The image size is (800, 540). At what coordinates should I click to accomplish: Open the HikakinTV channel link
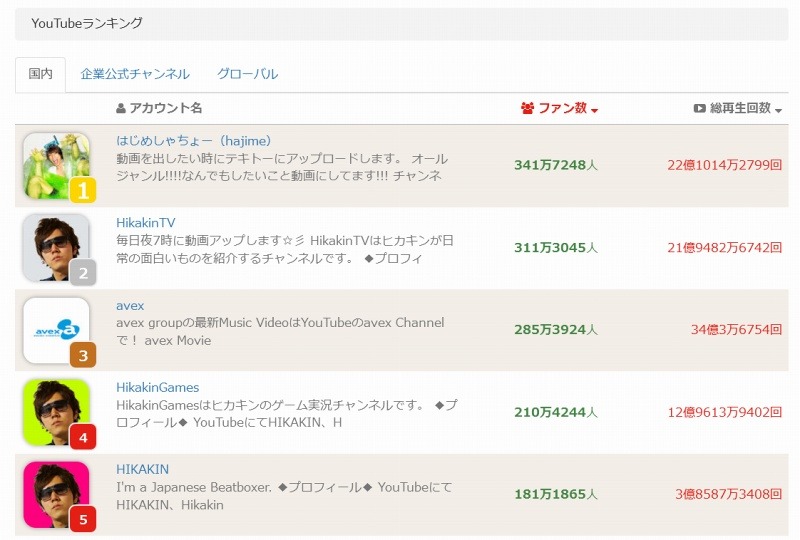point(146,223)
